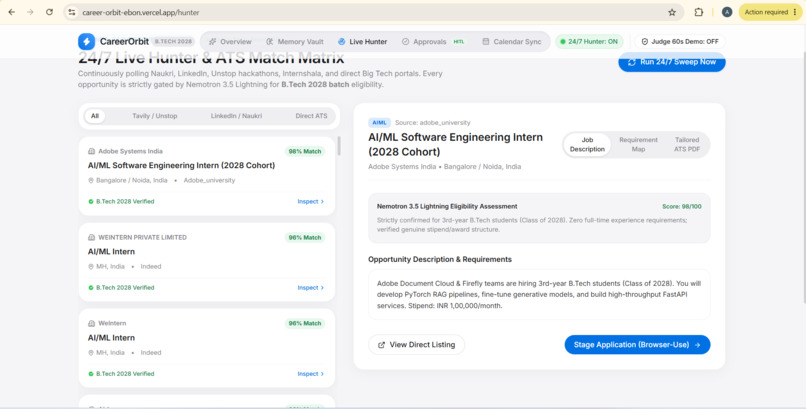Screen dimensions: 806x409
Task: Click the Action required browser button
Action: 771,12
